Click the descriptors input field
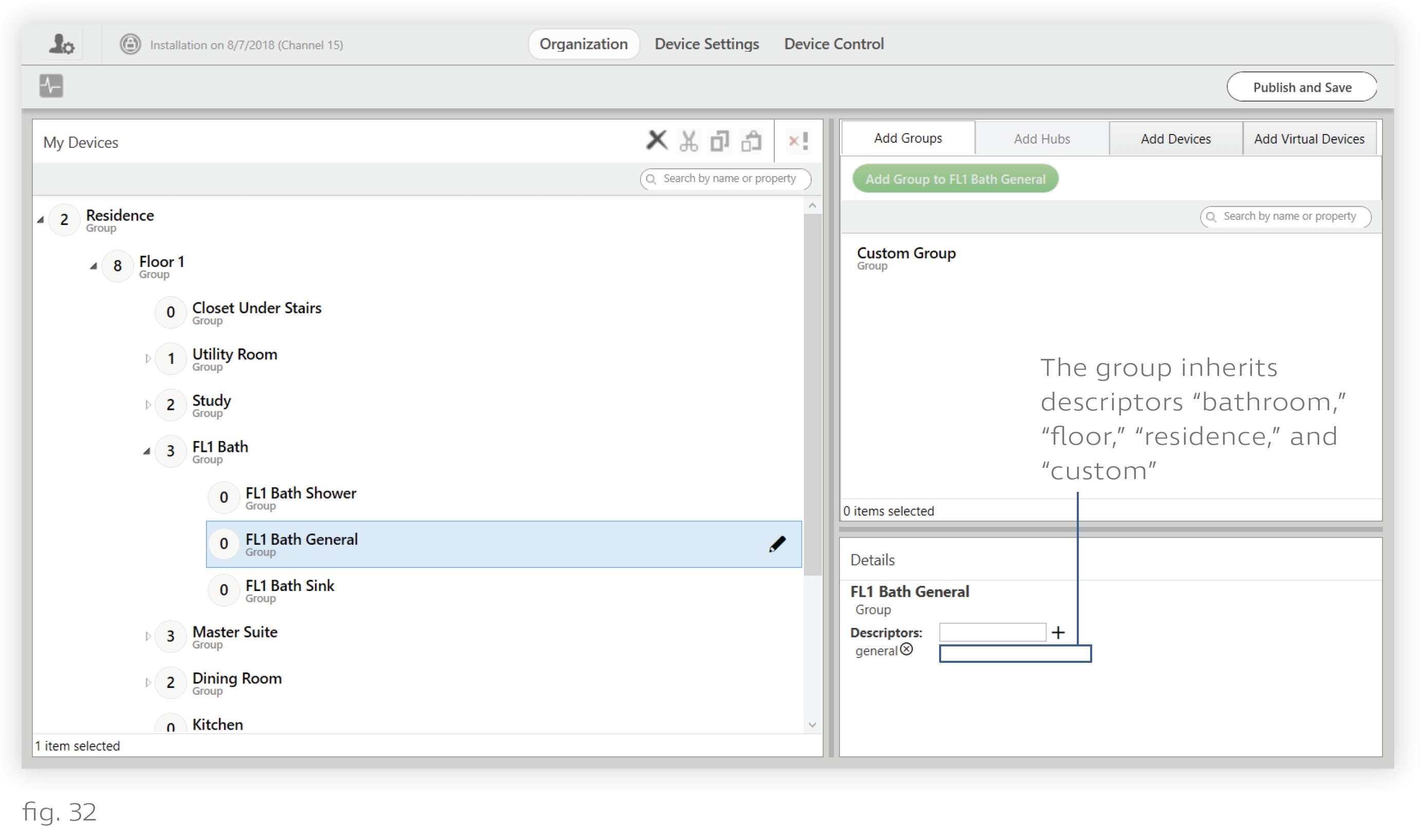The image size is (1422, 840). pyautogui.click(x=993, y=631)
